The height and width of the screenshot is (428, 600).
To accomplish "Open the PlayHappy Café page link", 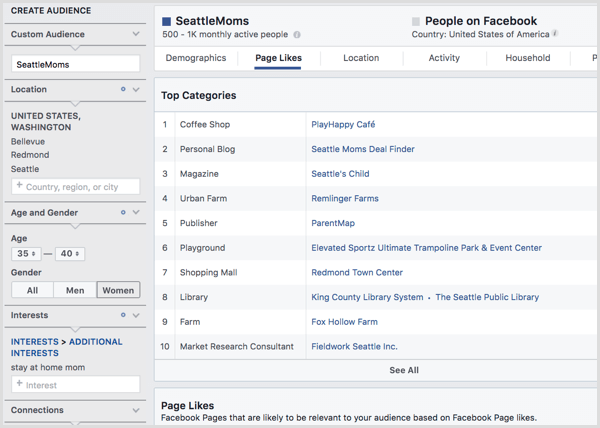I will 343,124.
